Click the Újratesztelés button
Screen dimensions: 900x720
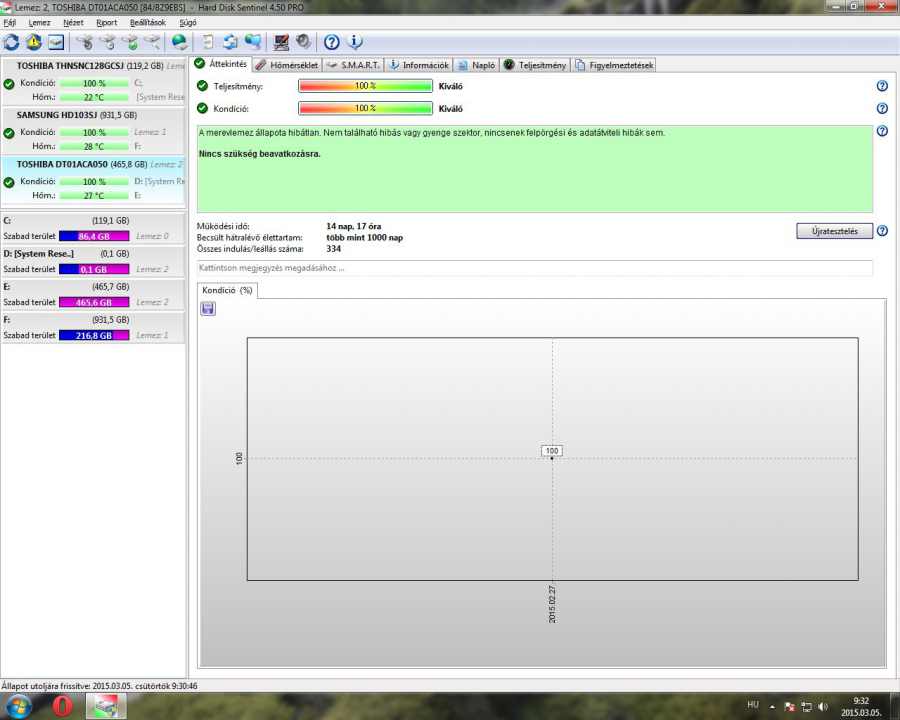pos(835,231)
